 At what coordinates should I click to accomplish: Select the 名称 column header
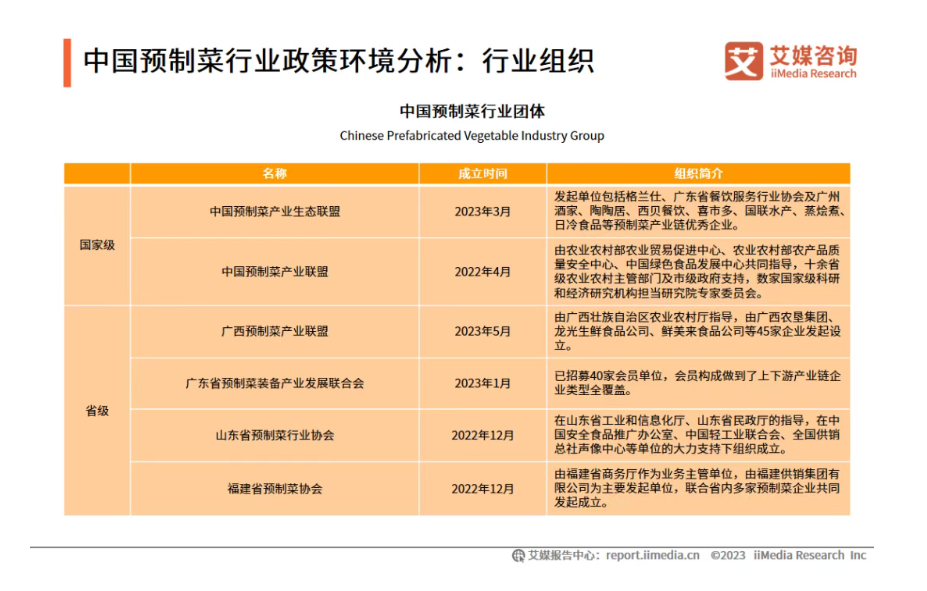(x=274, y=173)
